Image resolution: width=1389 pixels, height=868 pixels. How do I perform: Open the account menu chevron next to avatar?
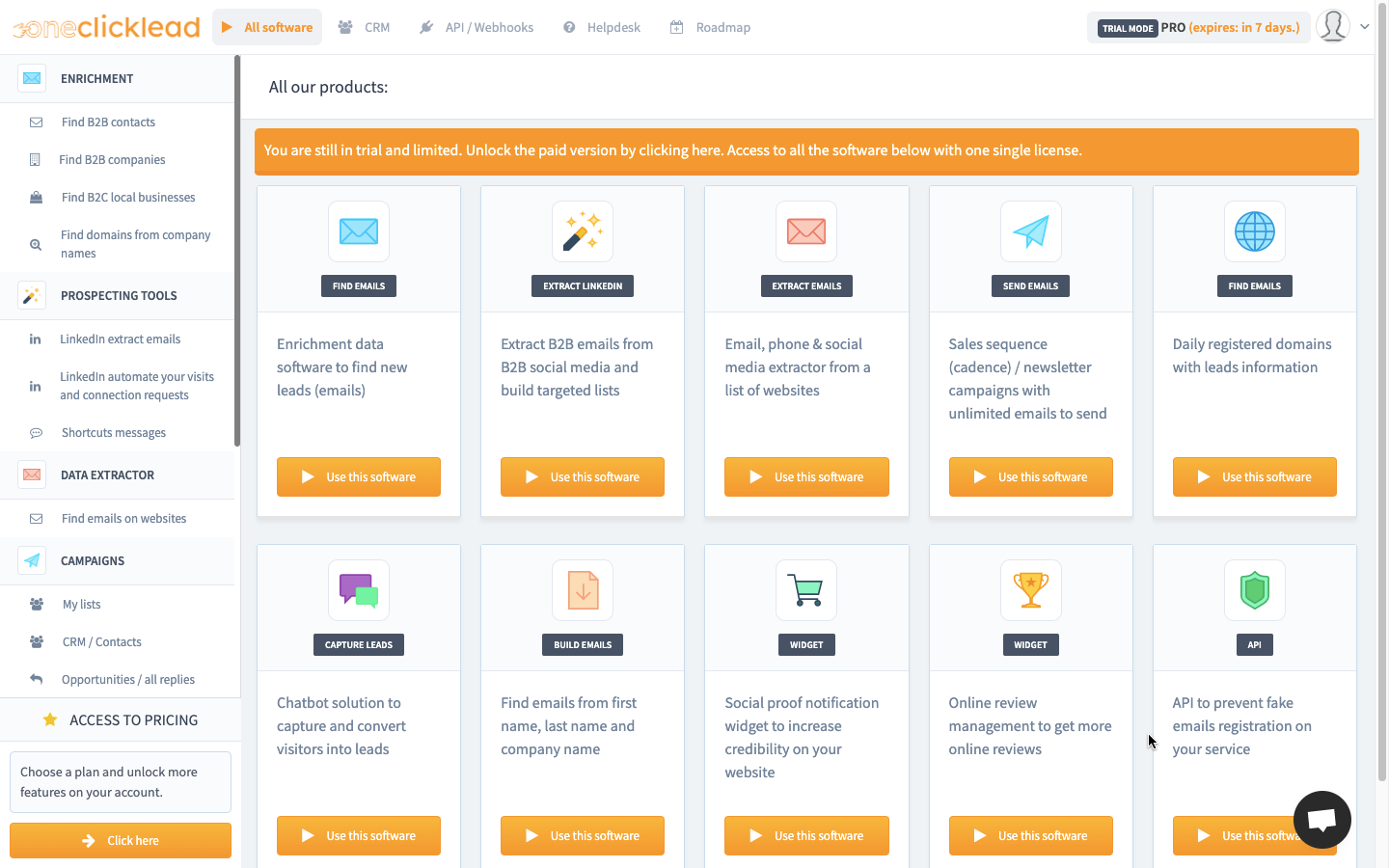pyautogui.click(x=1364, y=27)
